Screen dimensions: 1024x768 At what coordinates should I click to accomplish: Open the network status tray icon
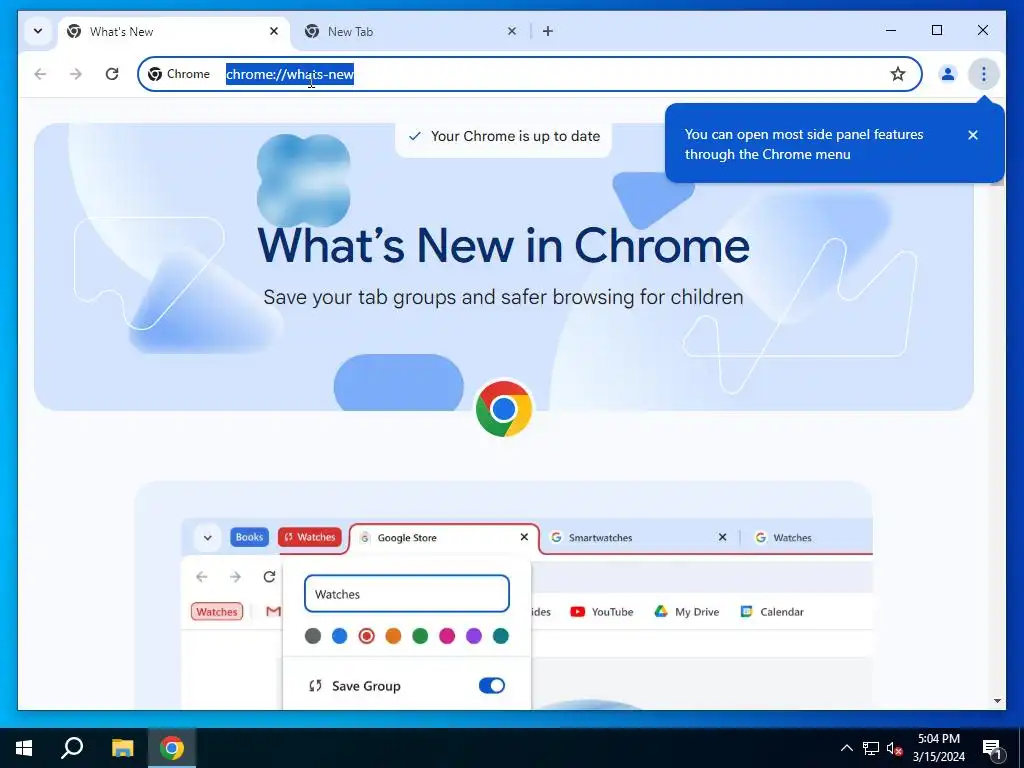[x=871, y=748]
